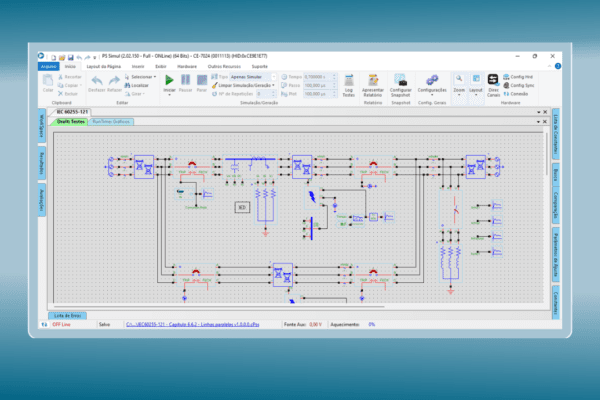Open the Busca right side panel tab
Viewport: 600px width, 400px height.
coord(556,175)
